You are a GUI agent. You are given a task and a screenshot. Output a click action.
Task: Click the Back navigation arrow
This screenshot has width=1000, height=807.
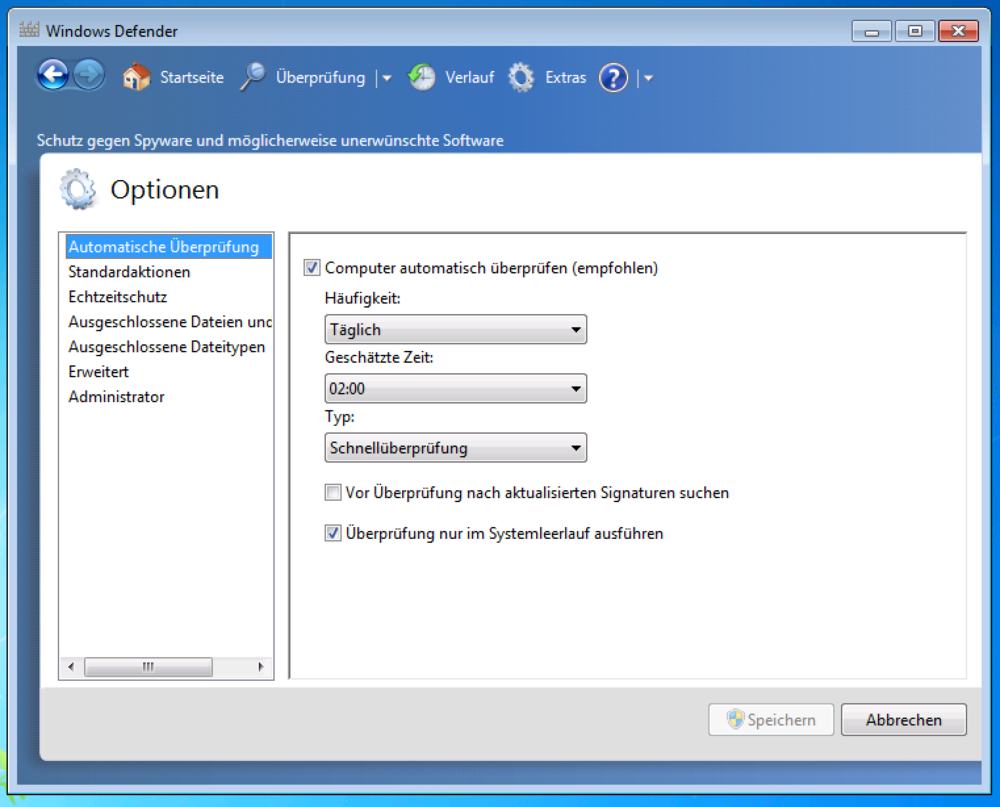(52, 75)
